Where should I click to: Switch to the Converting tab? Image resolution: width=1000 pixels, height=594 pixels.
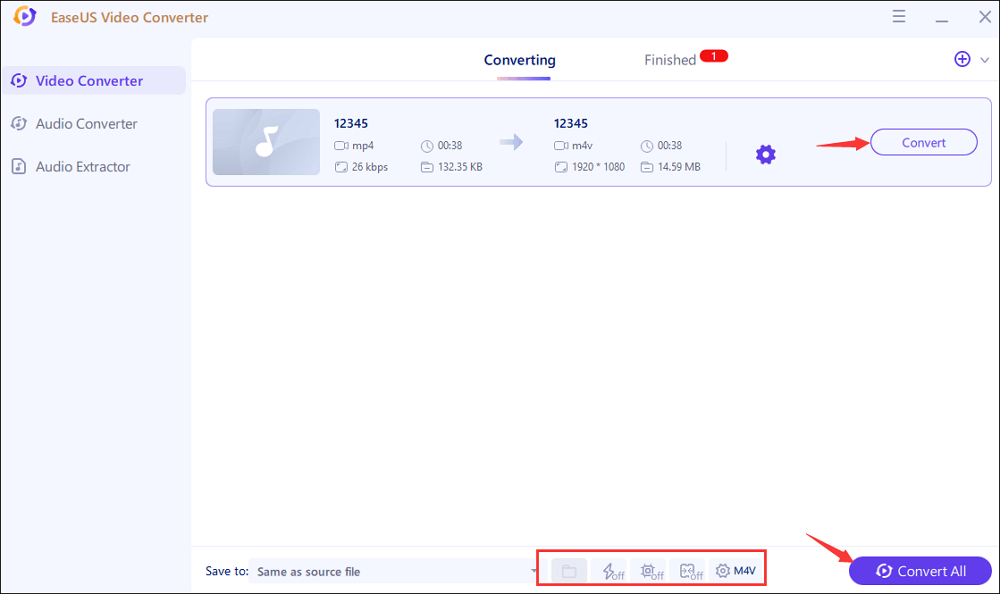pos(520,60)
